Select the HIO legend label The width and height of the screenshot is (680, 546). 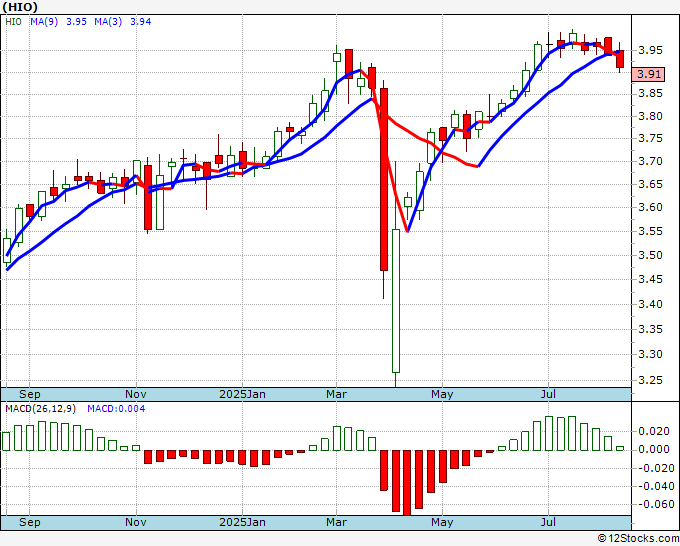pyautogui.click(x=13, y=22)
